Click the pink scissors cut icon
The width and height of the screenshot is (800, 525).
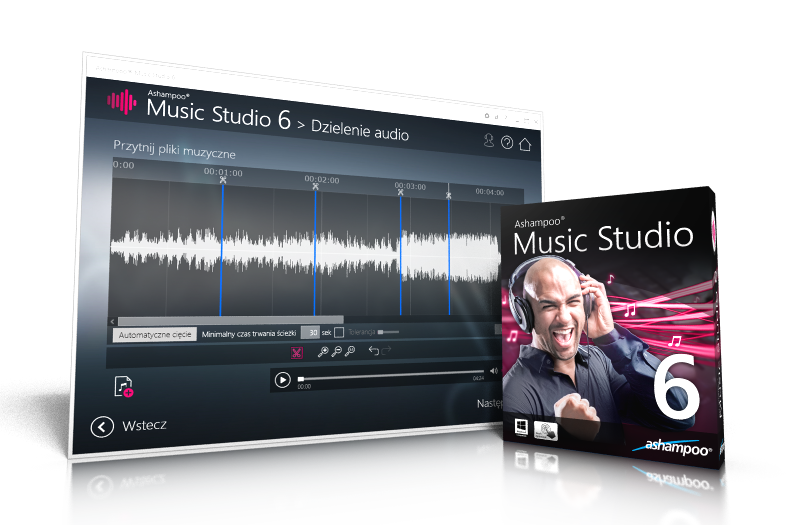pyautogui.click(x=296, y=352)
